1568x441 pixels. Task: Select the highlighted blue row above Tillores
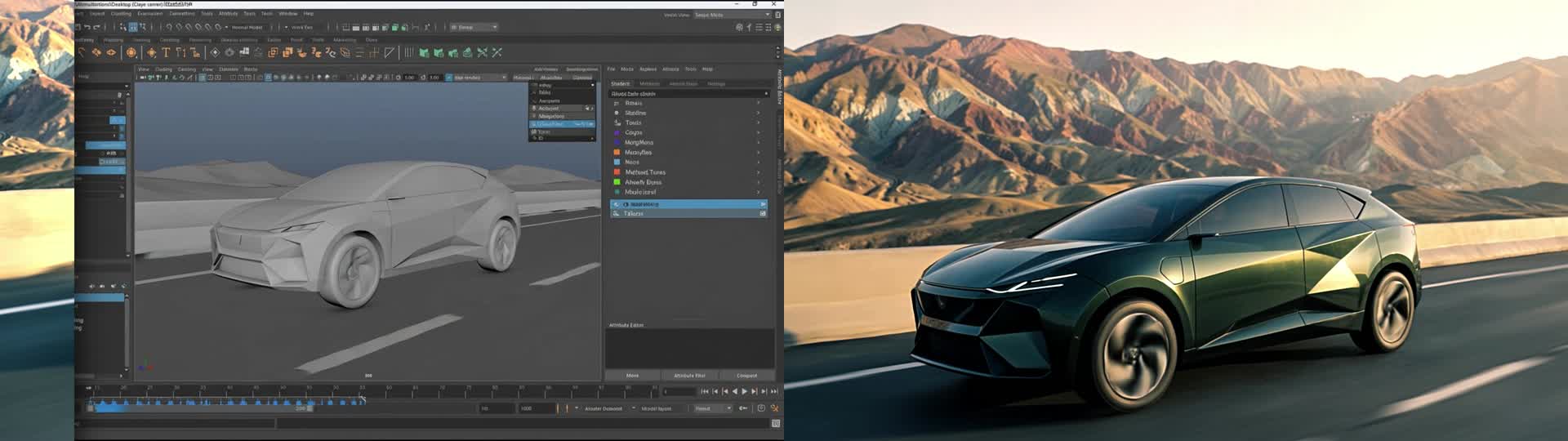click(688, 204)
